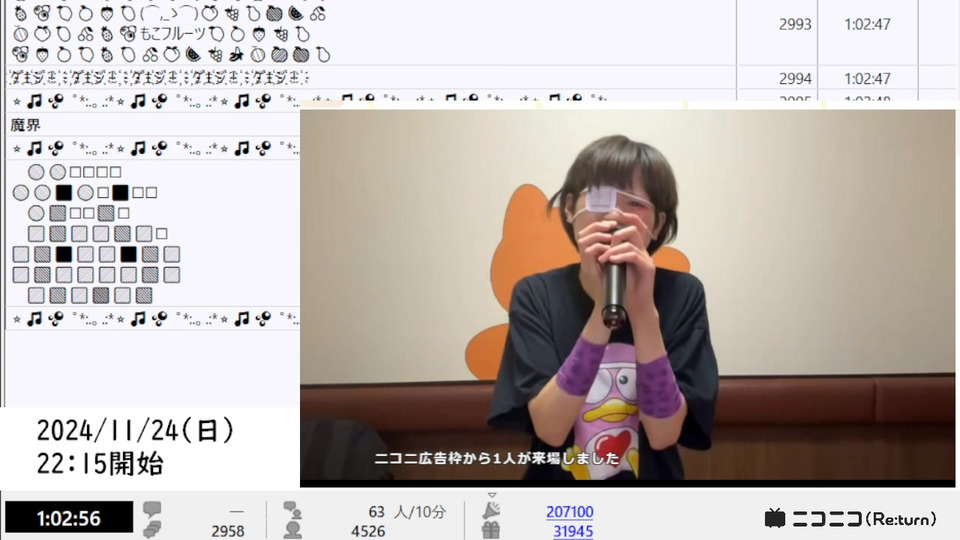Click the 4526 viewer count value
Viewport: 960px width, 540px height.
368,531
